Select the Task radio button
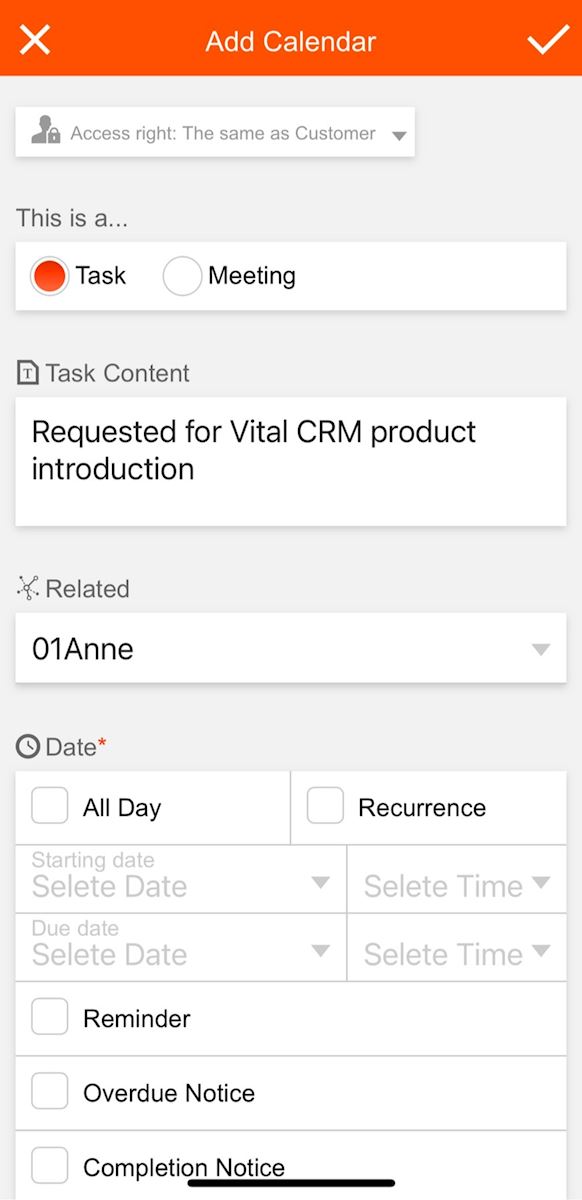The image size is (582, 1200). pyautogui.click(x=49, y=276)
